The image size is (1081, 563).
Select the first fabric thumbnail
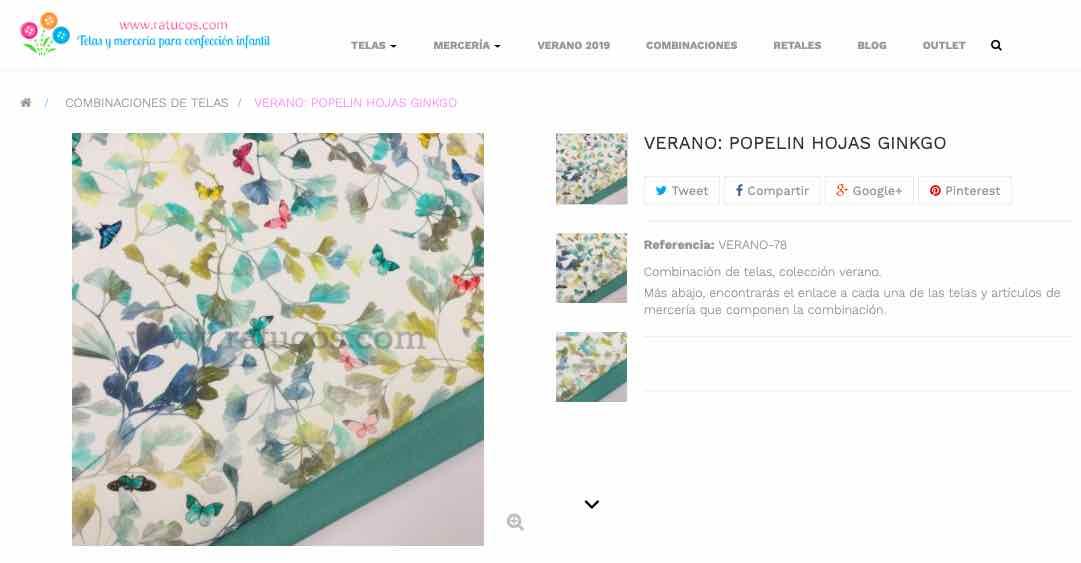point(592,169)
